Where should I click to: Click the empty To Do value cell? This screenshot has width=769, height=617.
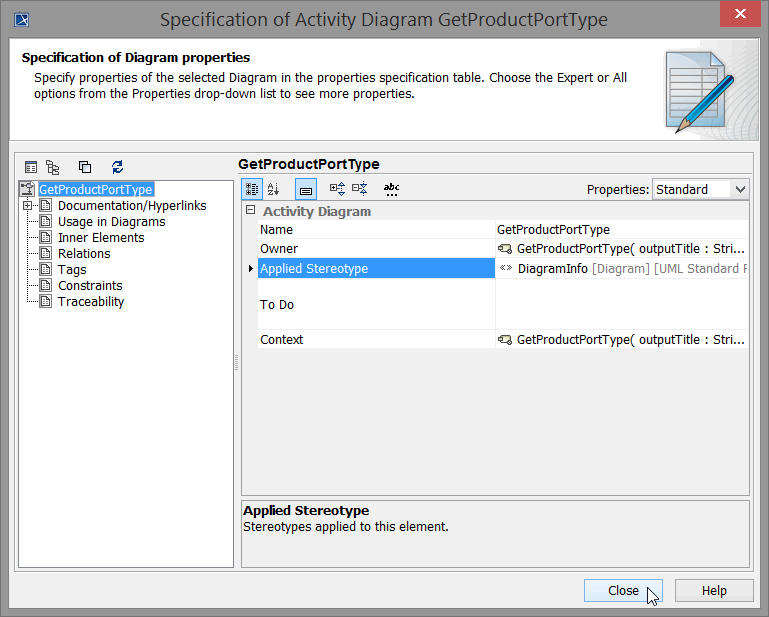click(620, 305)
